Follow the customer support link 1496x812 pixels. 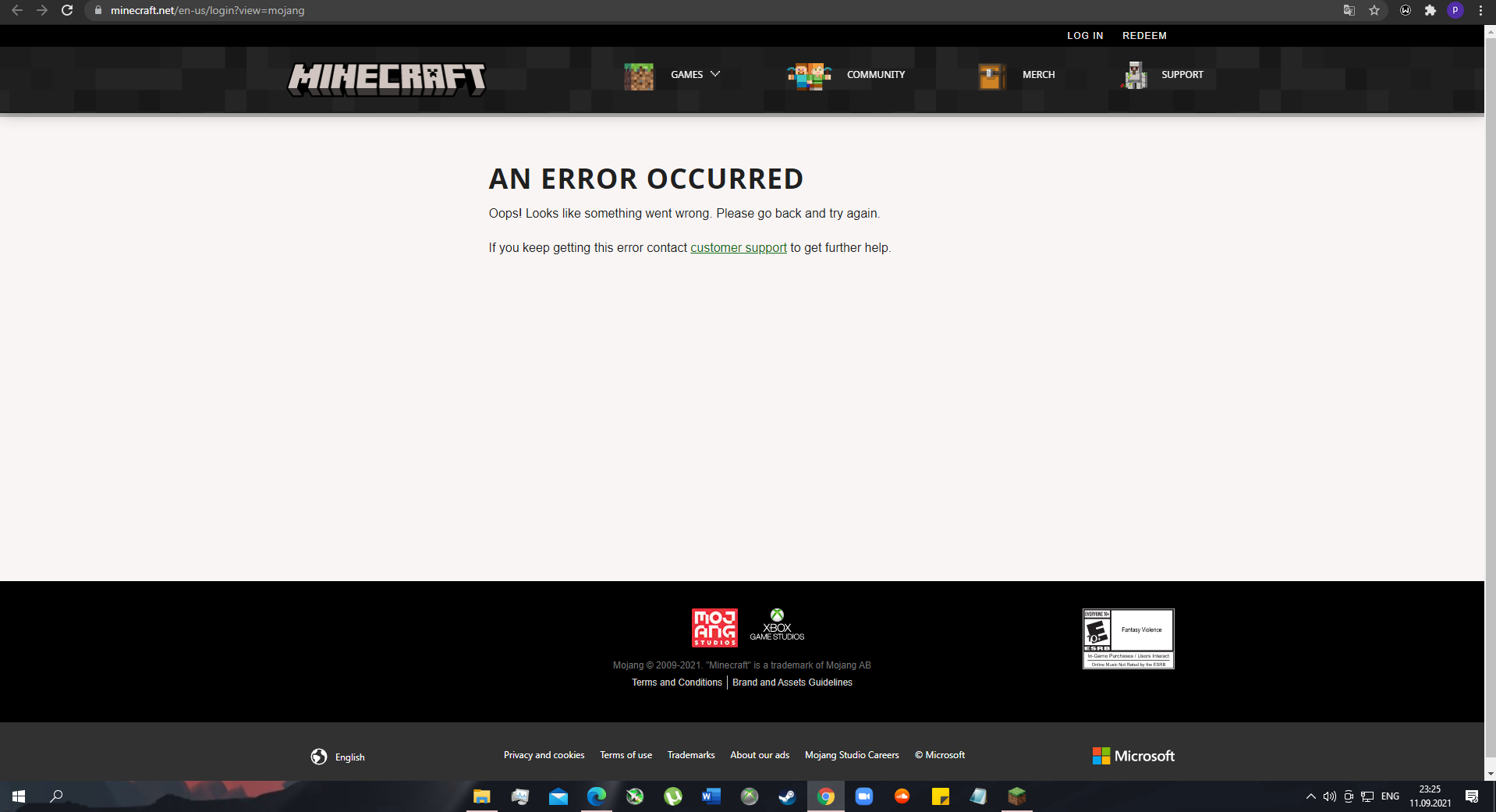click(x=739, y=247)
